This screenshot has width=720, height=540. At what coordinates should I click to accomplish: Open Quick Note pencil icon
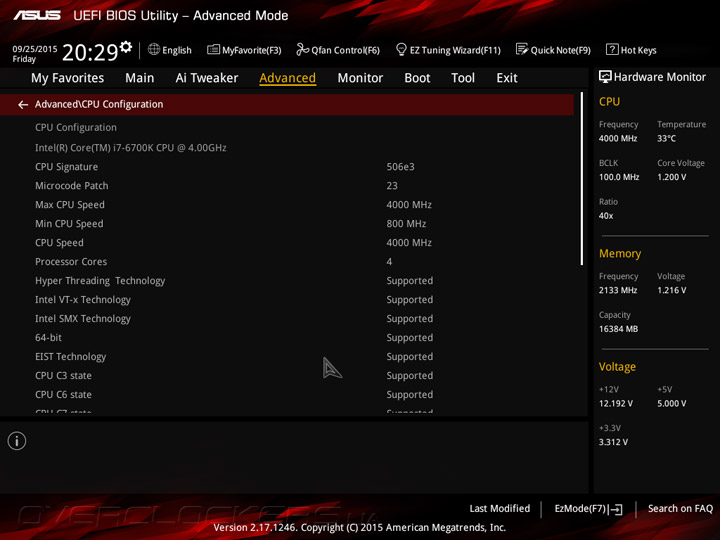pos(522,49)
